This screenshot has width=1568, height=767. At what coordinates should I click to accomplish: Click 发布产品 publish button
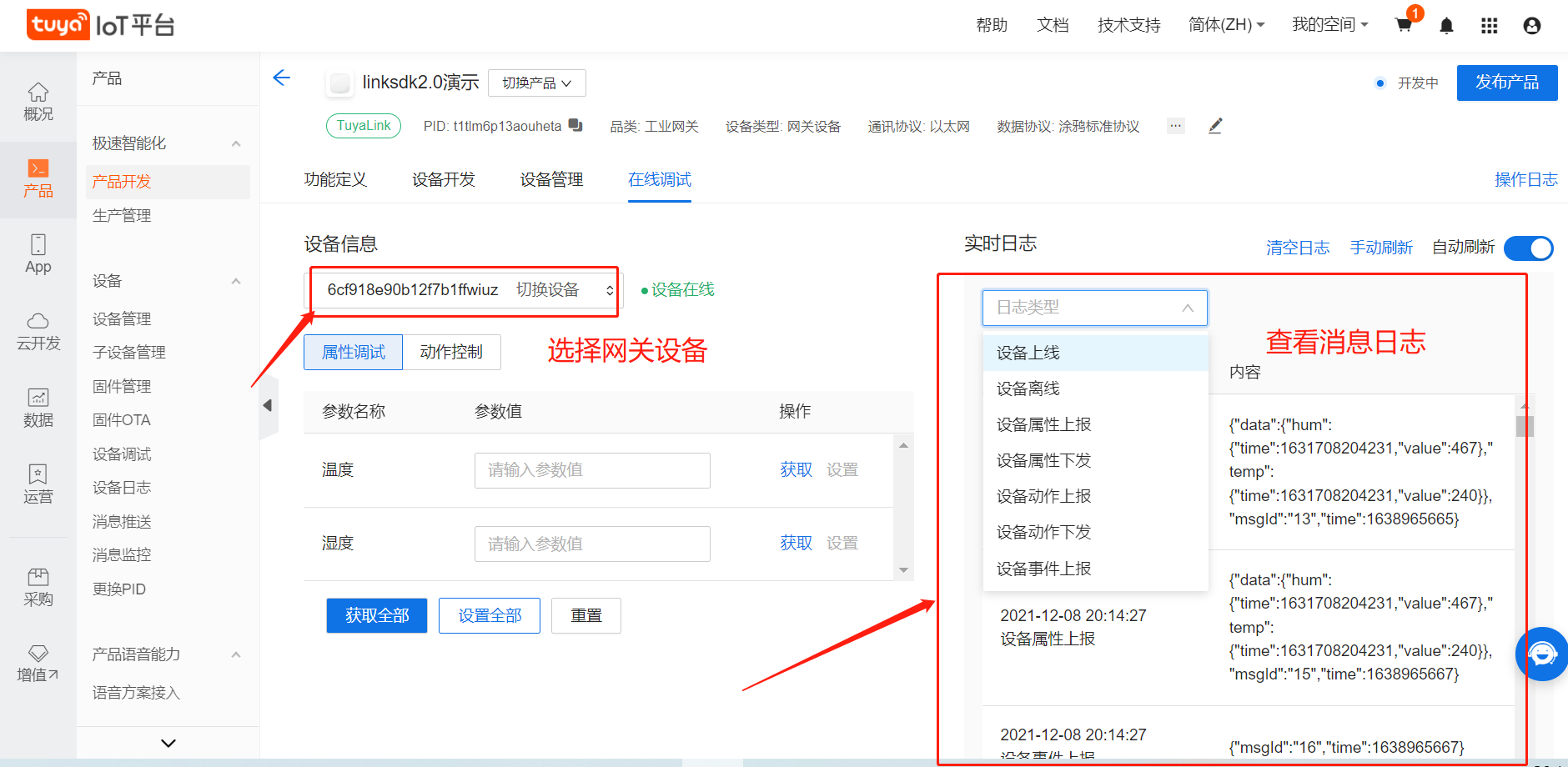click(x=1507, y=83)
